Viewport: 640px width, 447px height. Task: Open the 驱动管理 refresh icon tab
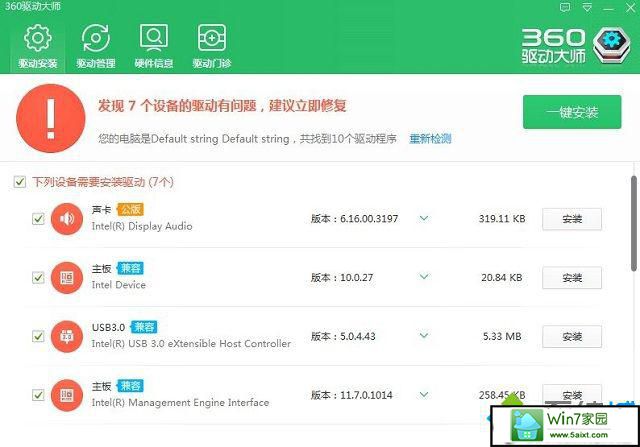pyautogui.click(x=96, y=46)
